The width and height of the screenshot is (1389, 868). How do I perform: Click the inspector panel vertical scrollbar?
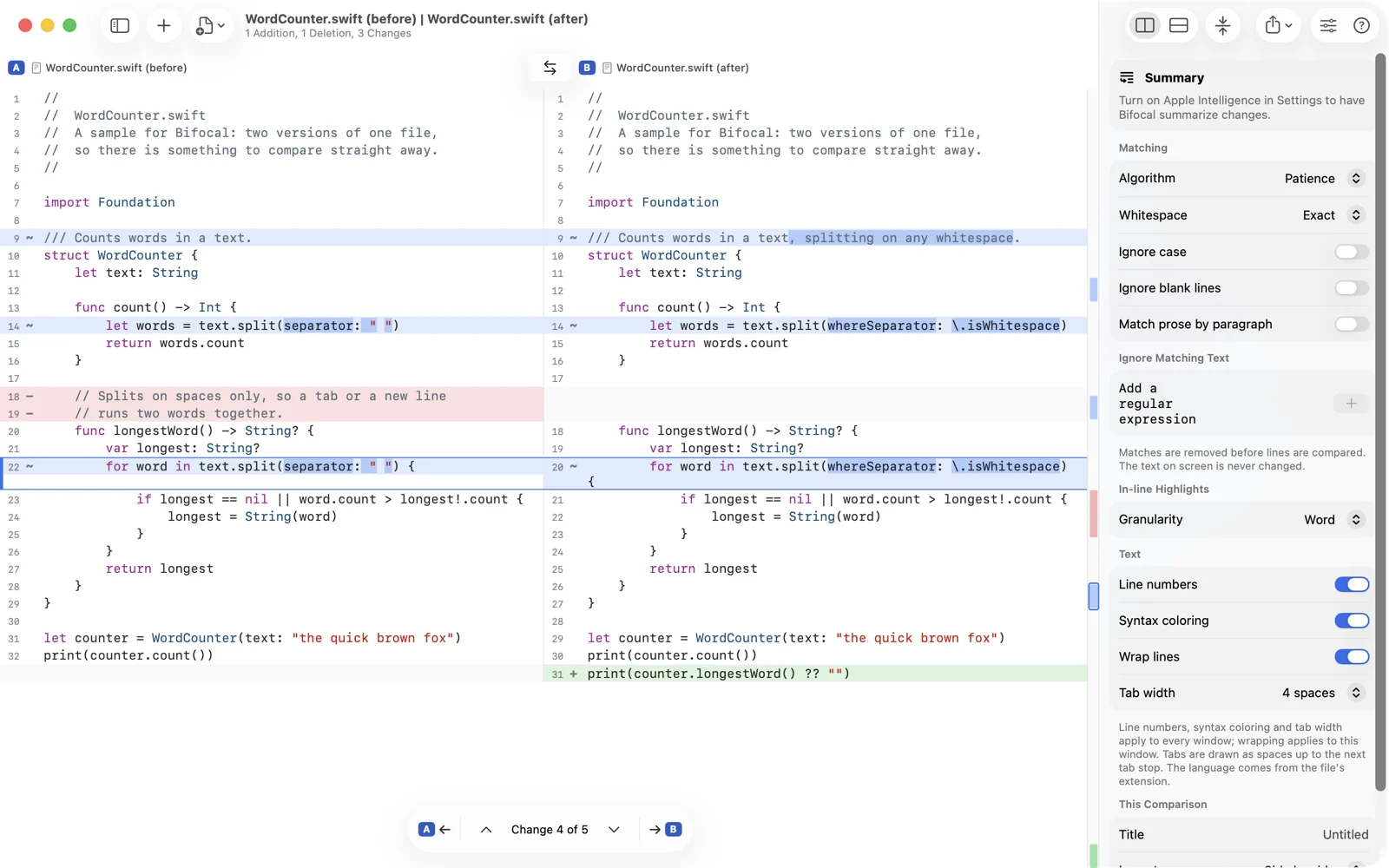pos(1380,423)
